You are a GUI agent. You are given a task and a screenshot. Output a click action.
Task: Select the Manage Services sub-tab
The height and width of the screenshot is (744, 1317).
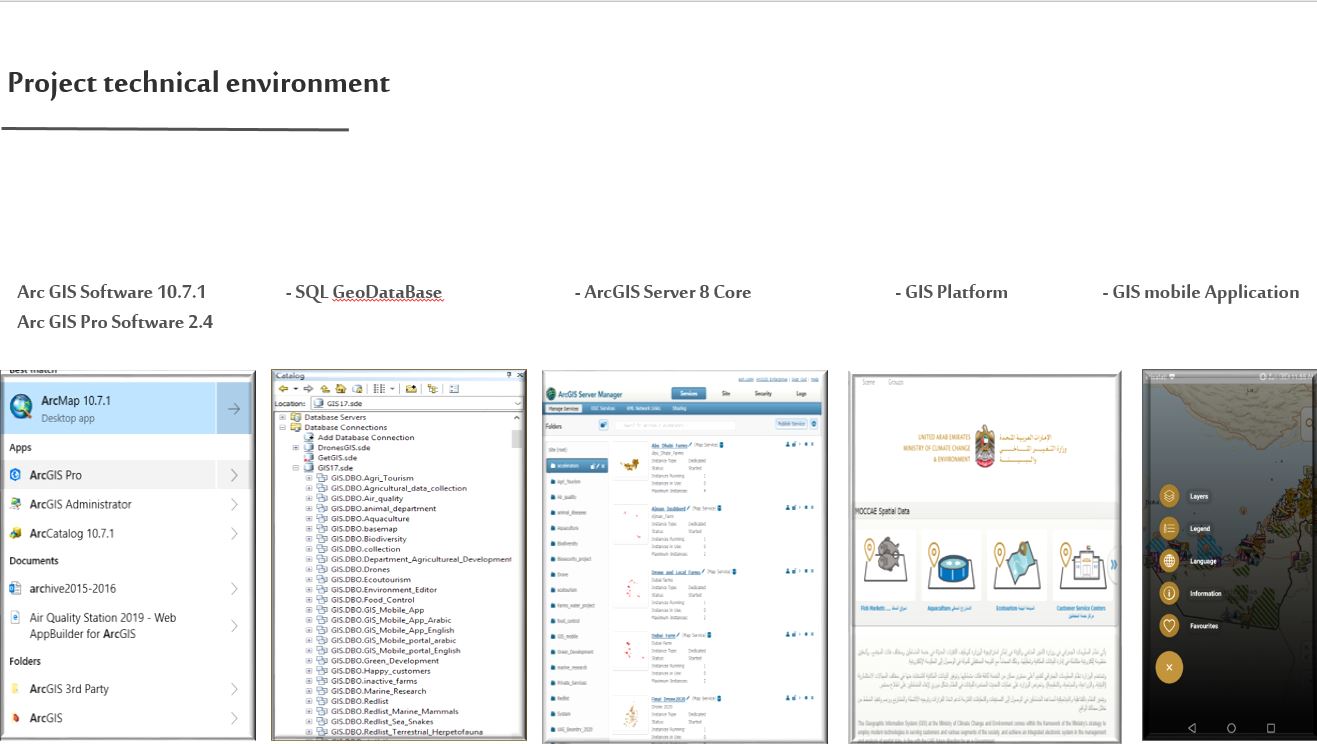(563, 408)
